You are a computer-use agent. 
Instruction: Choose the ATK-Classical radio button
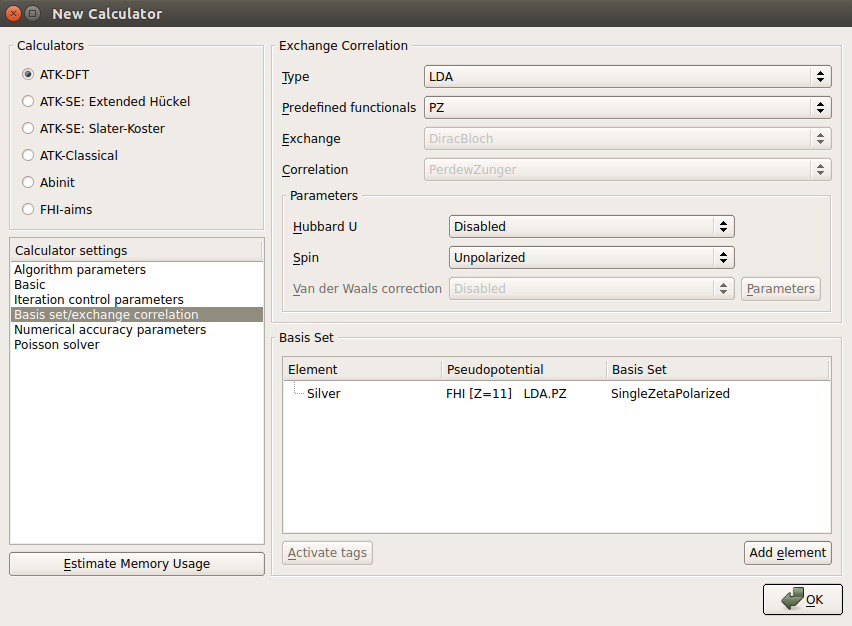(x=70, y=155)
